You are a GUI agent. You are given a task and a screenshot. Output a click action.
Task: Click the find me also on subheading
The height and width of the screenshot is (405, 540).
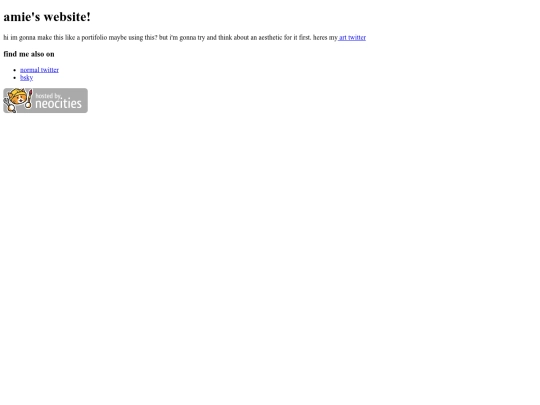[x=29, y=54]
